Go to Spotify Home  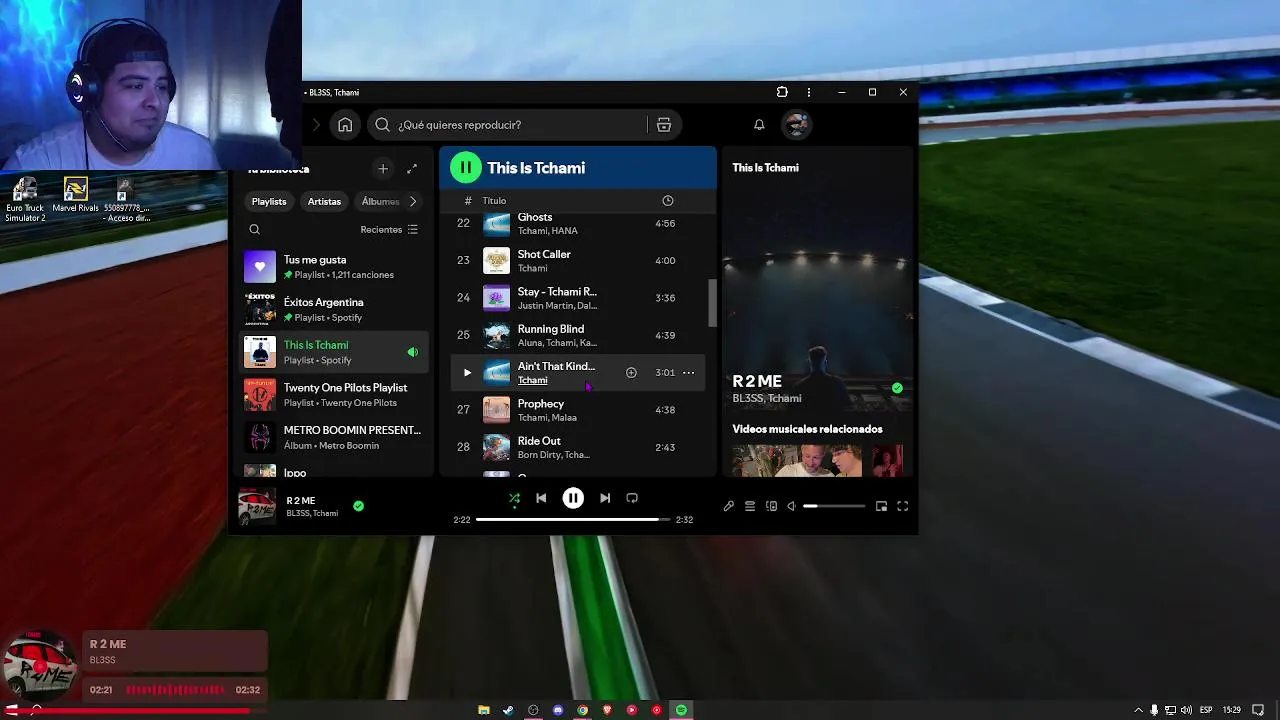pos(345,125)
